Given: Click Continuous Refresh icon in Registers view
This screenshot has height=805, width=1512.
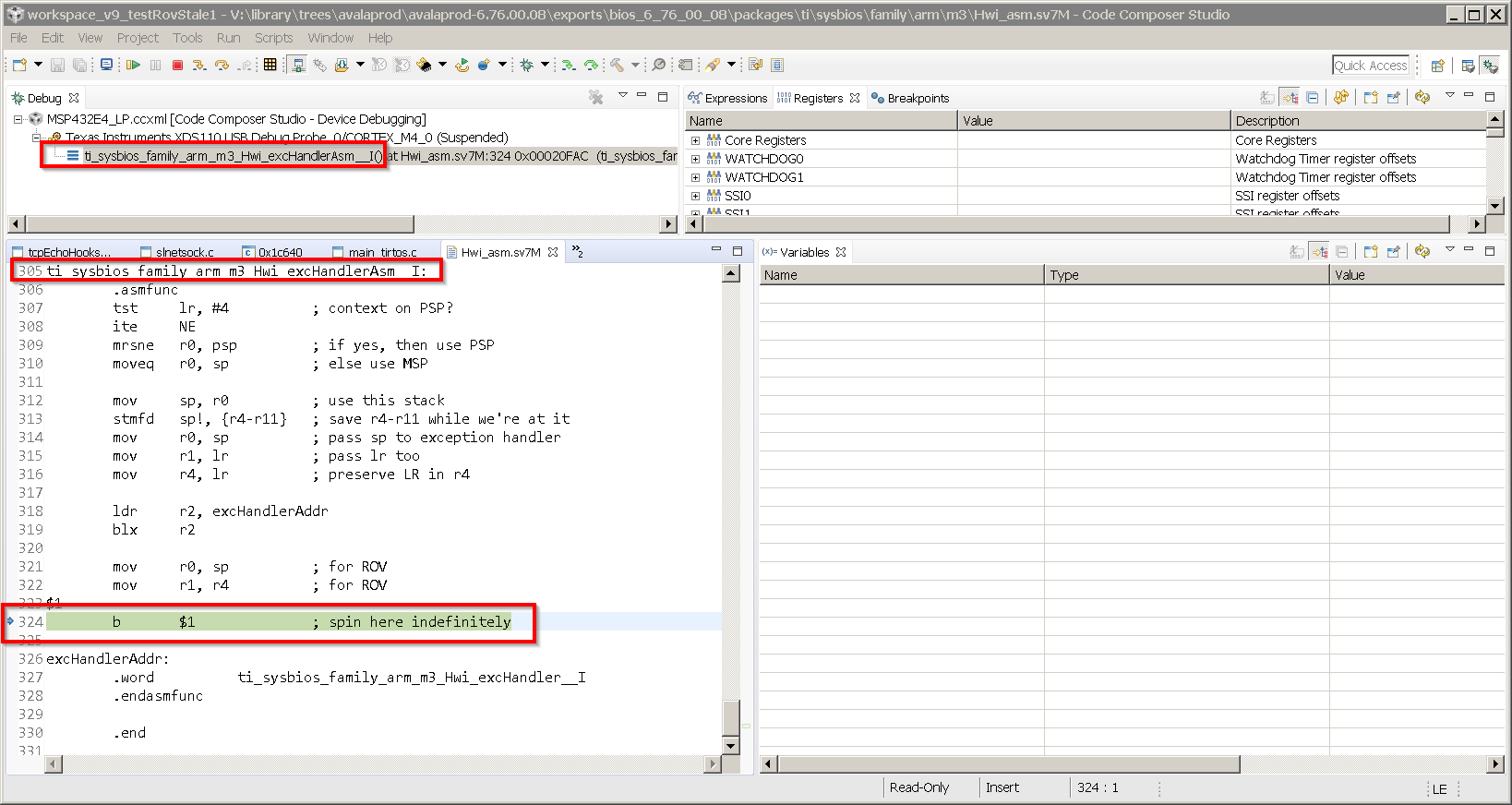Looking at the screenshot, I should (x=1422, y=97).
